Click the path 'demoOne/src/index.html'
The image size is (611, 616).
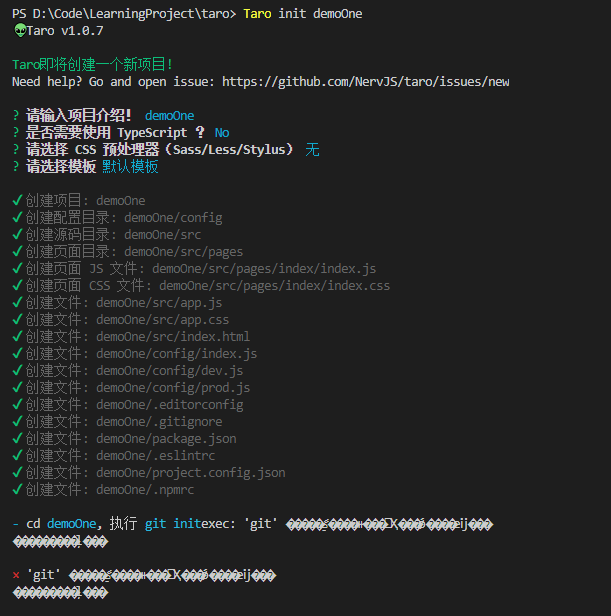click(173, 337)
